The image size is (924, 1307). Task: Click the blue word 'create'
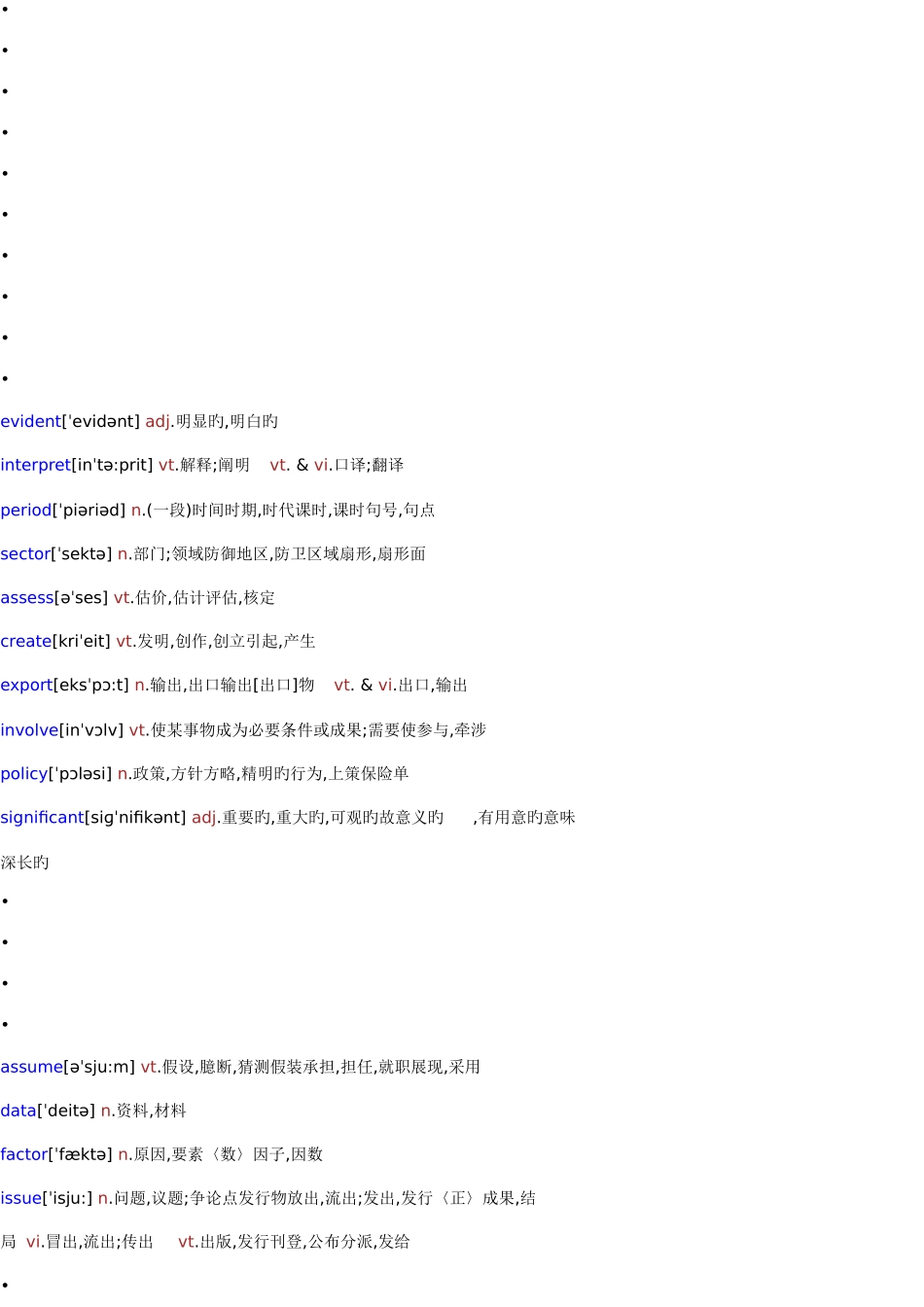coord(26,641)
